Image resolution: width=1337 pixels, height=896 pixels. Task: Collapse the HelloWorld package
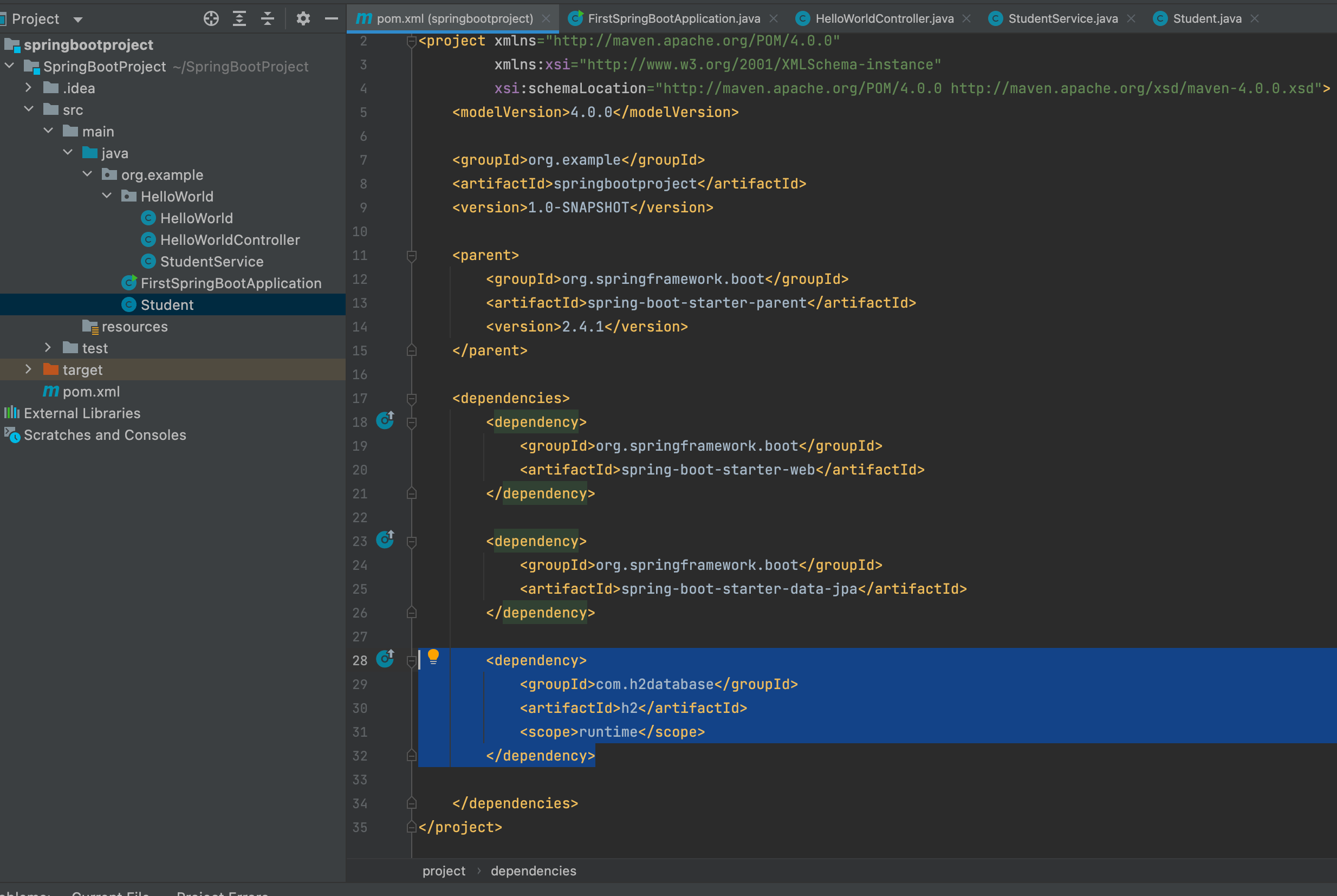106,196
